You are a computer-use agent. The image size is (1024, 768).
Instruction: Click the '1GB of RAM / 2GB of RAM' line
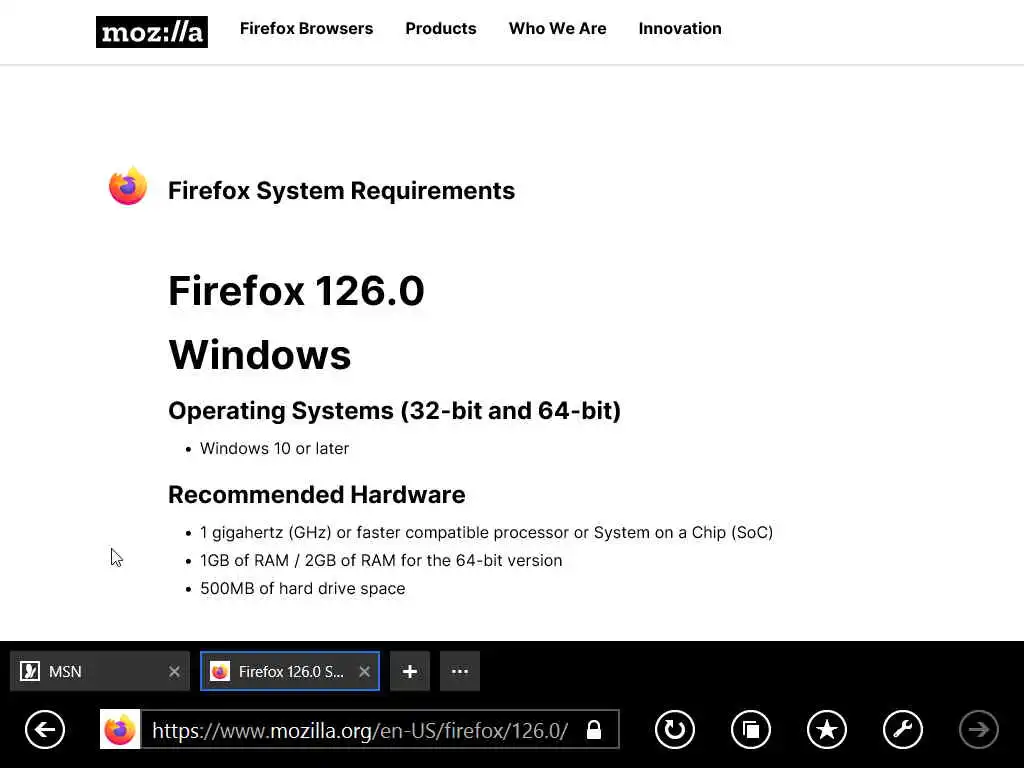(x=381, y=560)
